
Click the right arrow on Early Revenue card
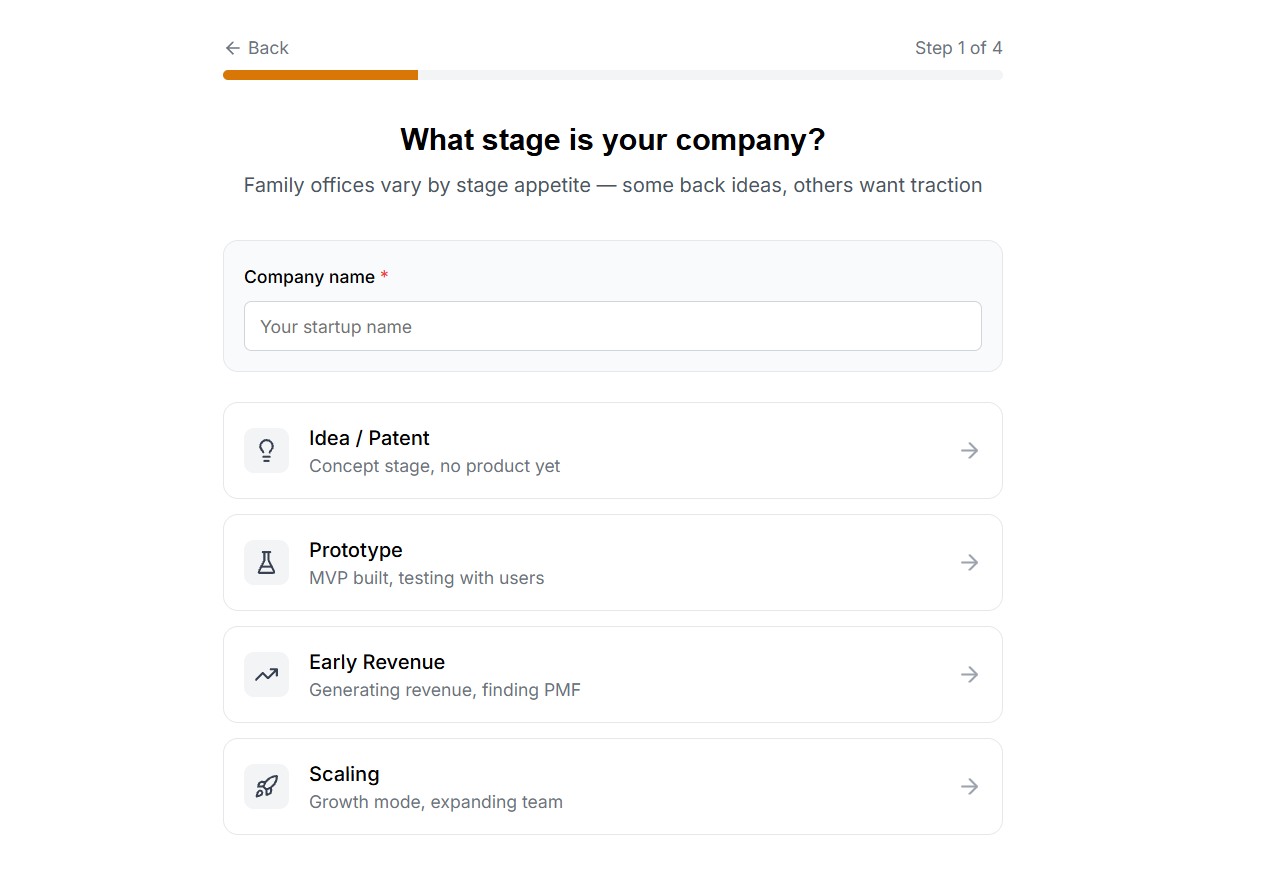tap(969, 675)
